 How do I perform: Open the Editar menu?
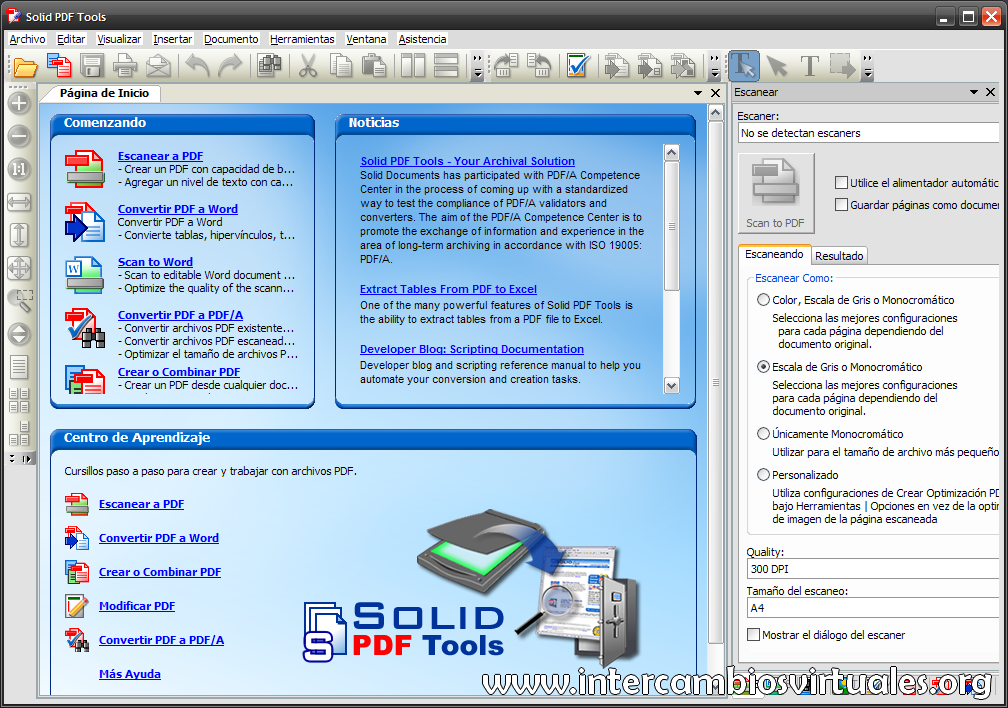[71, 39]
